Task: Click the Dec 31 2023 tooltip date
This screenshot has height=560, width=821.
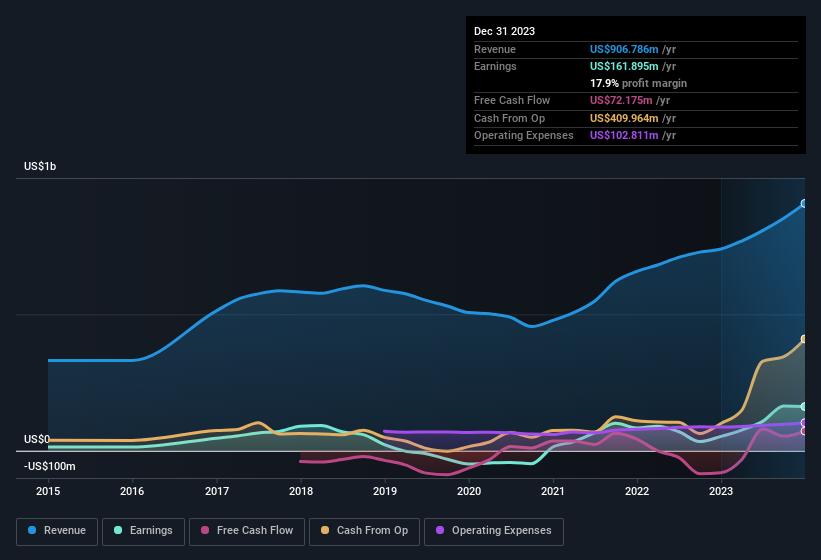Action: click(504, 31)
